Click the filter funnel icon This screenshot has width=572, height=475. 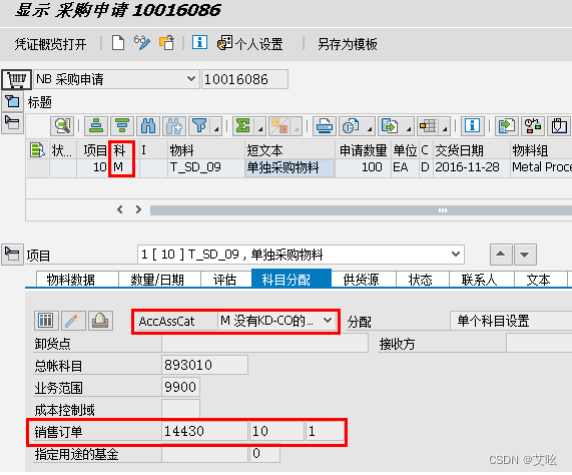coord(199,126)
